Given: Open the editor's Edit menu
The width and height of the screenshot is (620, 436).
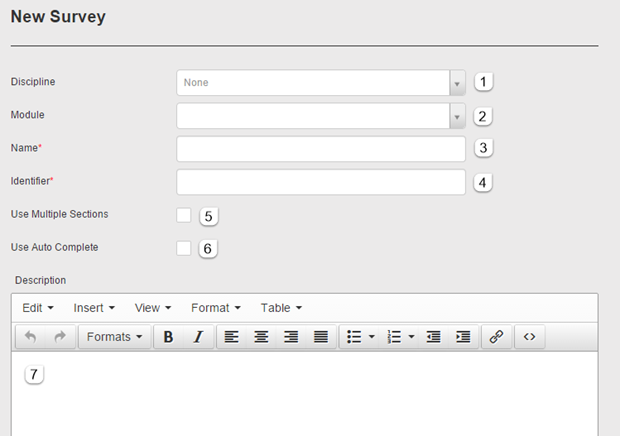Looking at the screenshot, I should (38, 308).
